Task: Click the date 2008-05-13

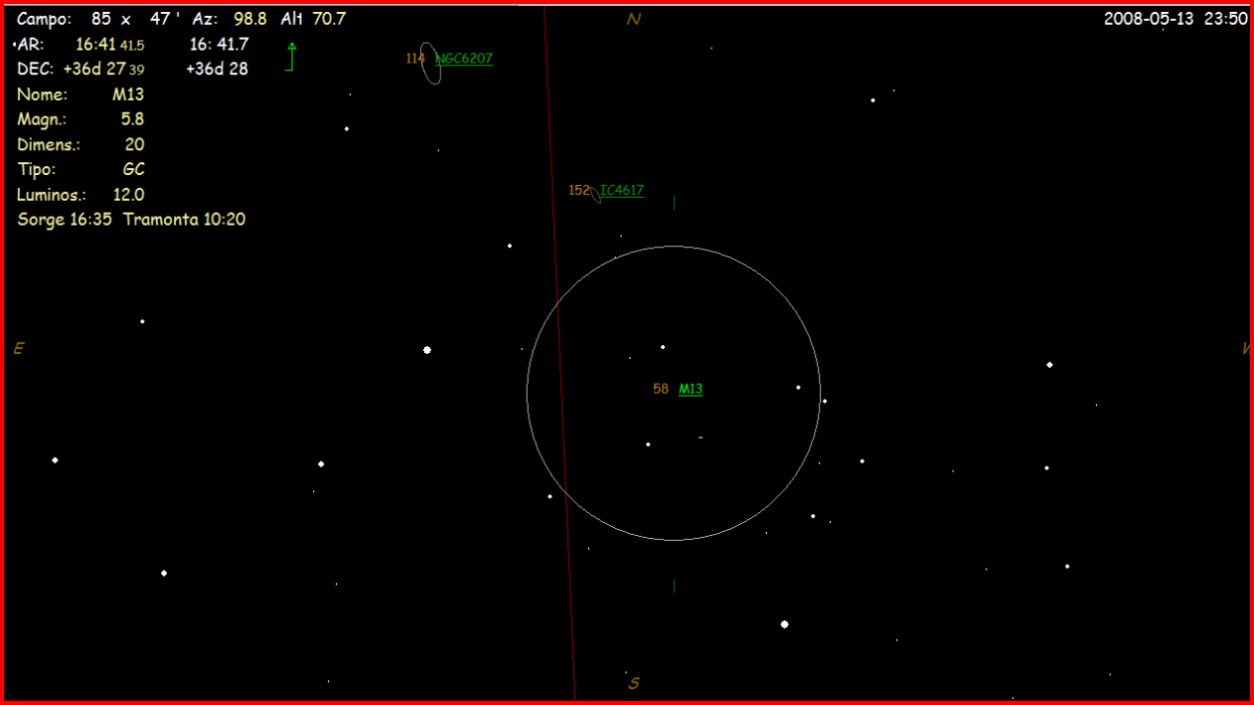Action: tap(1149, 19)
